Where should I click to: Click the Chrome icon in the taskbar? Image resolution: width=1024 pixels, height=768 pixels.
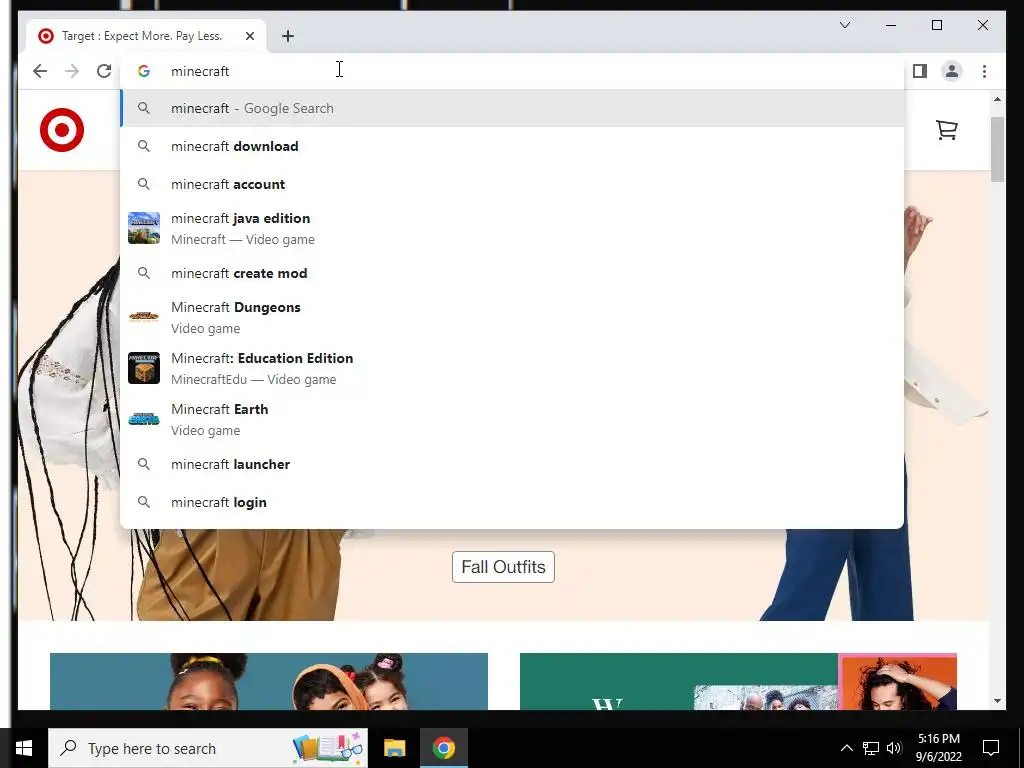tap(443, 748)
